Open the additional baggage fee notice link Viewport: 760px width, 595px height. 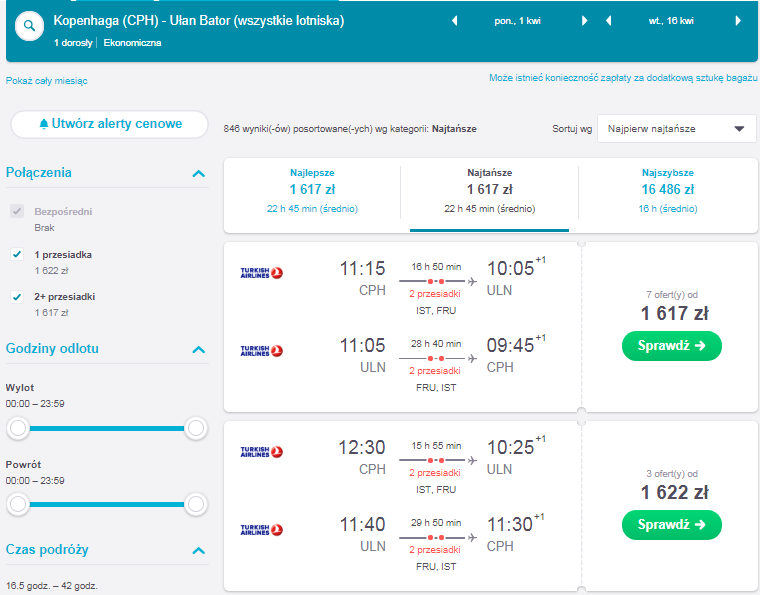click(623, 78)
